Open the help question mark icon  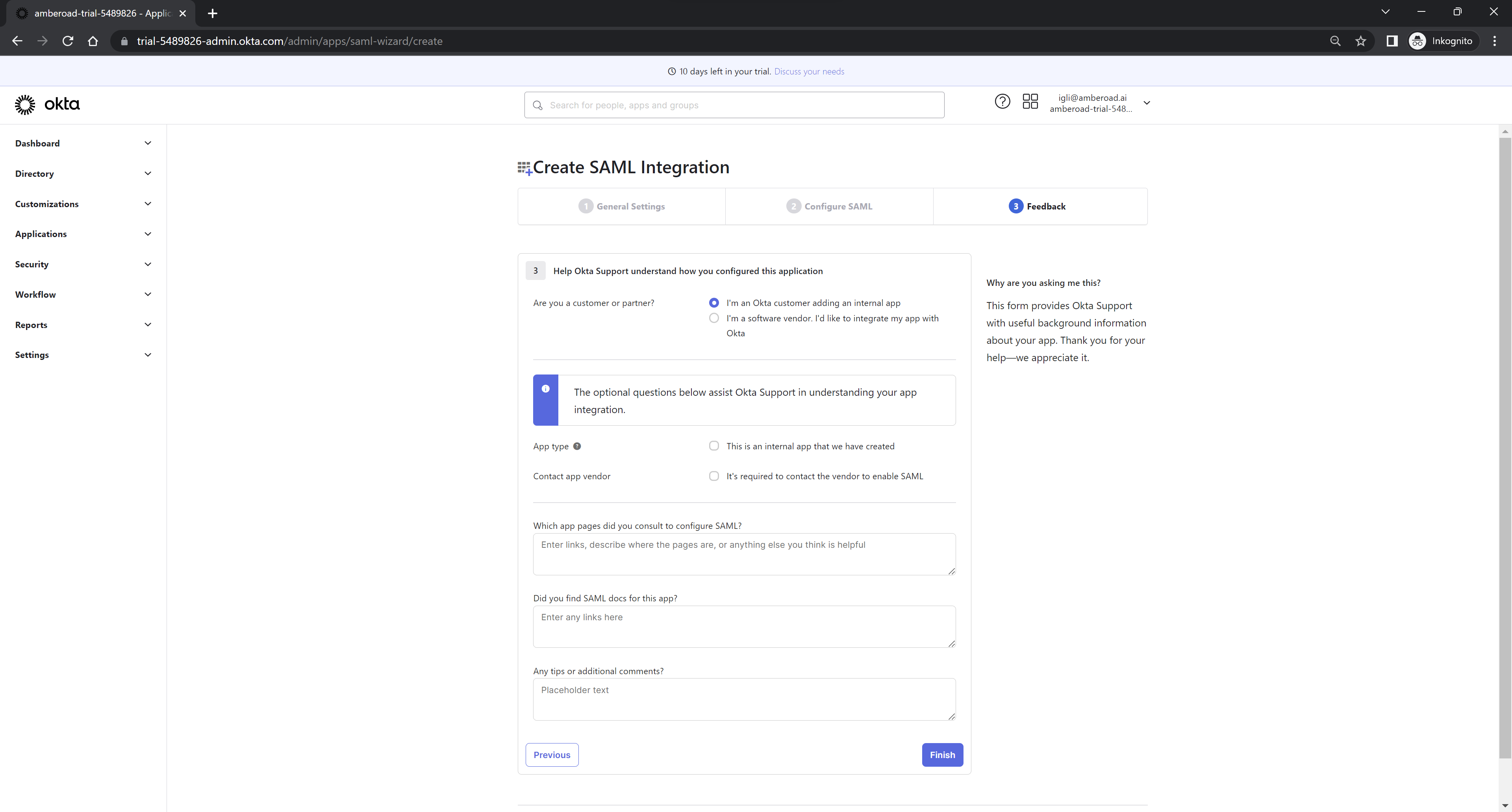click(1002, 102)
